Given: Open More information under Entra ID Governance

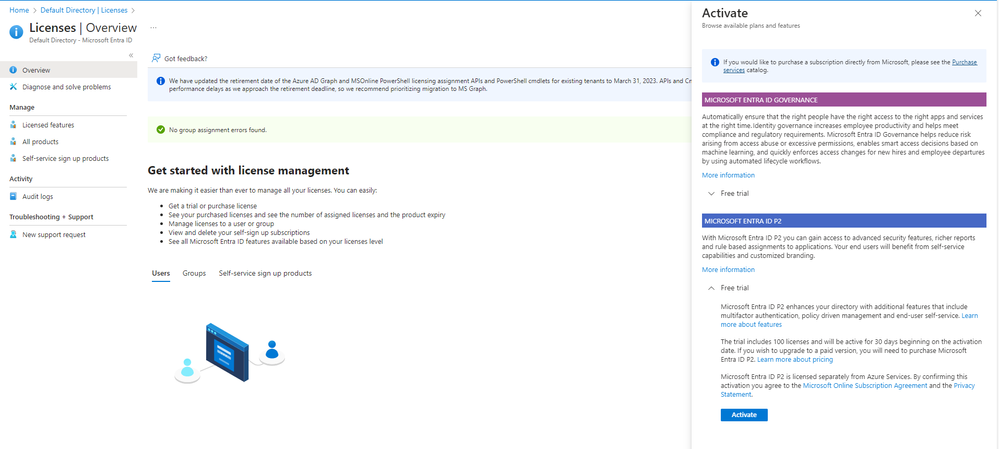Looking at the screenshot, I should (x=728, y=175).
